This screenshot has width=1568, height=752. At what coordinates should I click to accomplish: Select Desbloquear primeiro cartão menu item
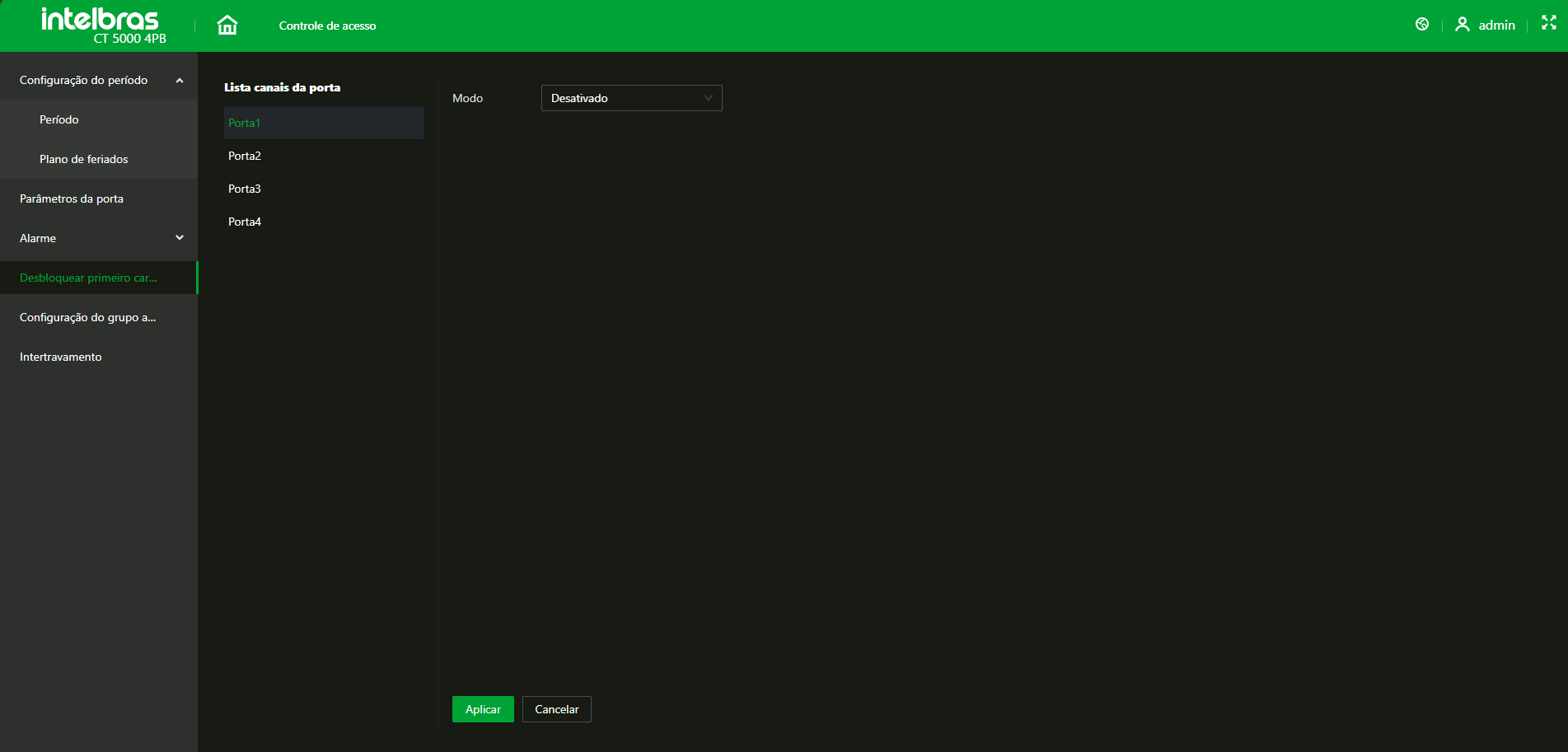tap(88, 278)
